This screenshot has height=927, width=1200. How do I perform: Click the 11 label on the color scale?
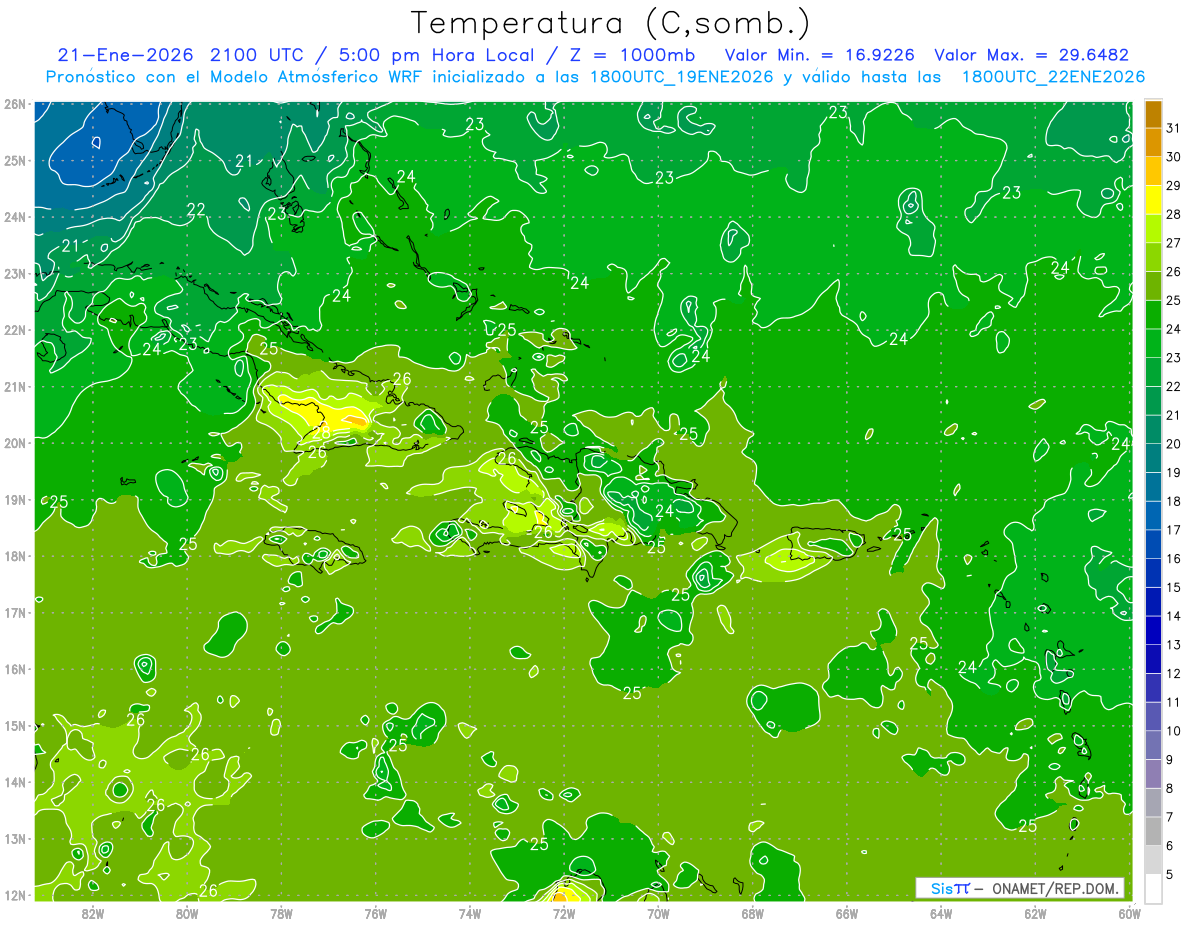pos(1174,702)
